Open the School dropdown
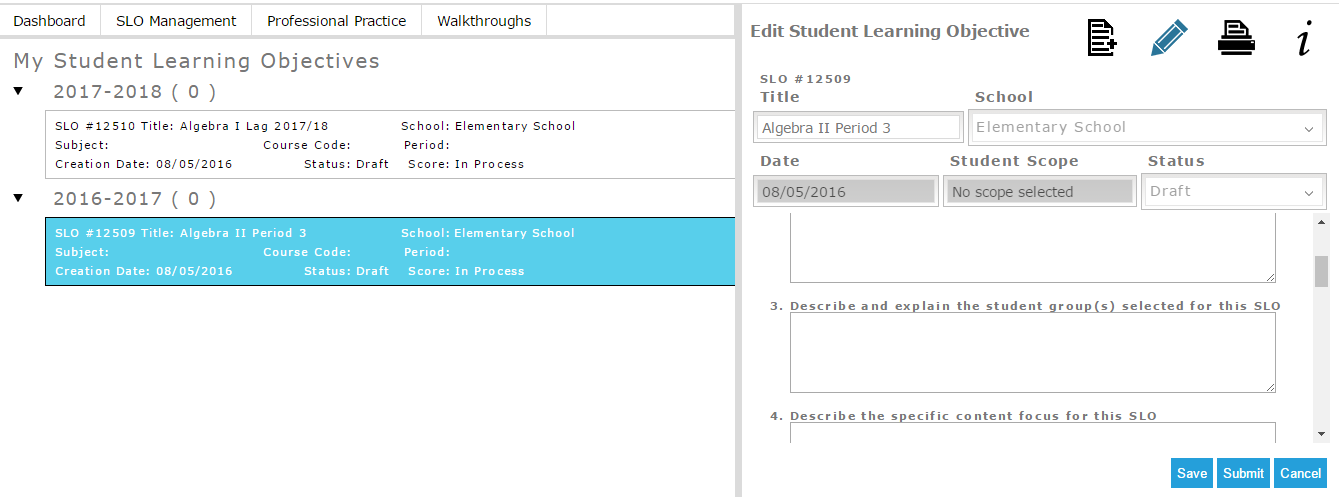The width and height of the screenshot is (1339, 497). click(1147, 128)
